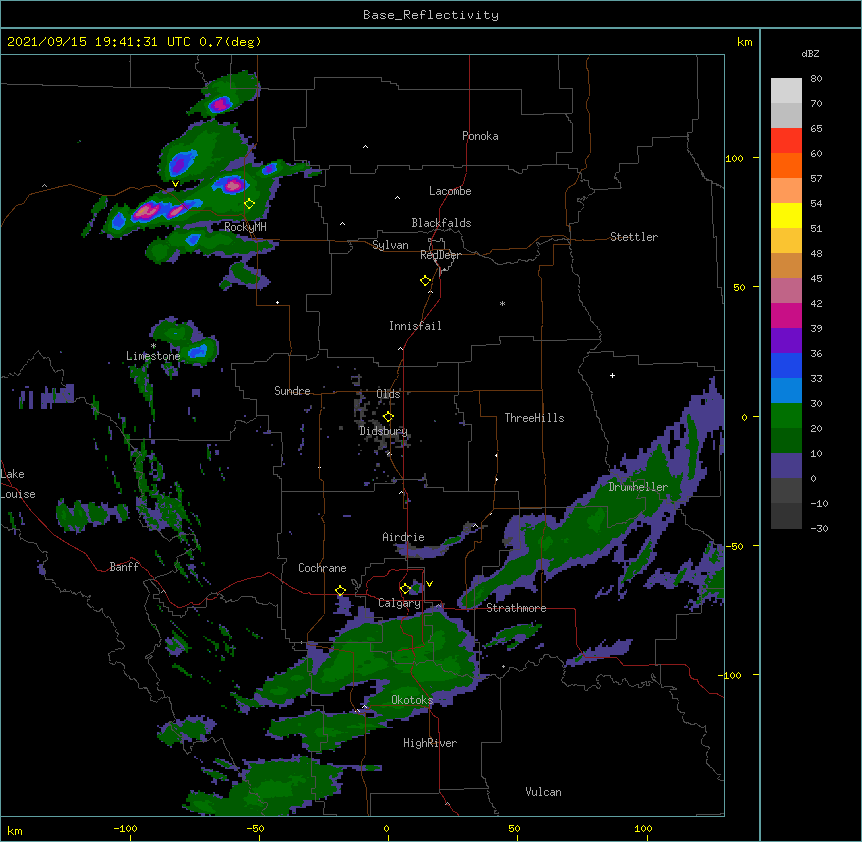Click the km unit label at bottom left
Image resolution: width=862 pixels, height=842 pixels.
[15, 831]
